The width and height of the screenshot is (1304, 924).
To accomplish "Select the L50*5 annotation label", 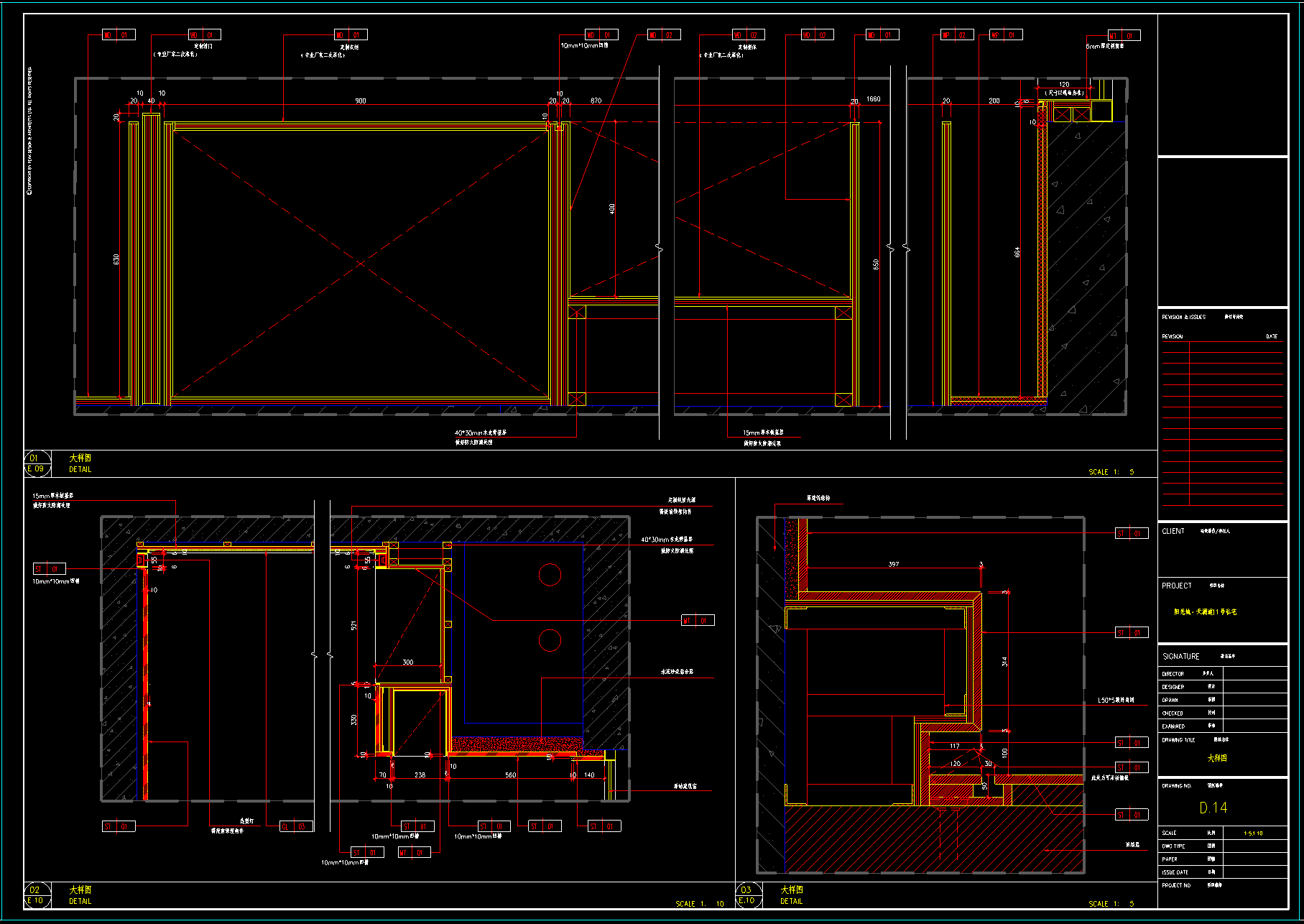I will [1116, 700].
